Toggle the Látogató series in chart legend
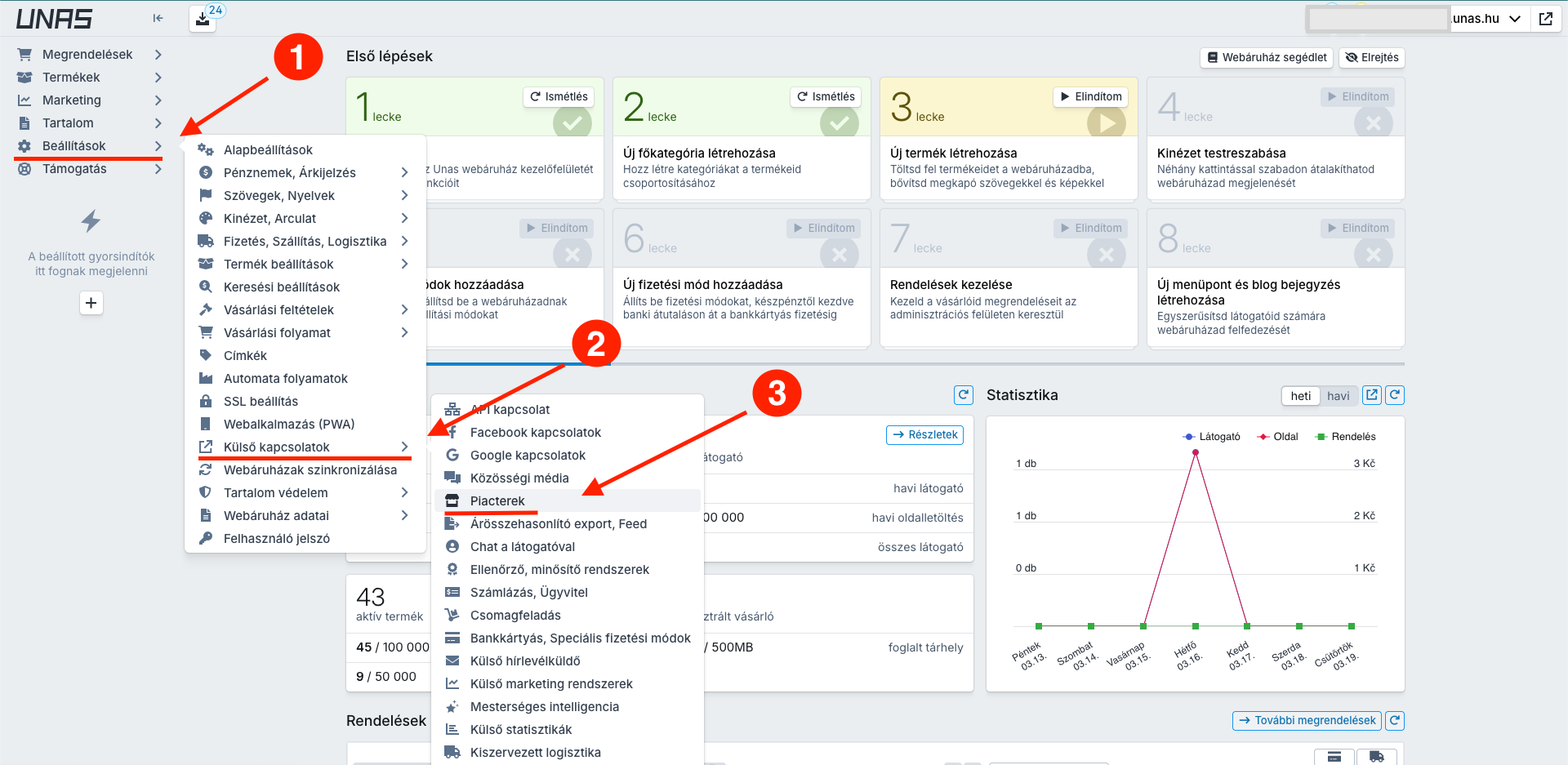1568x765 pixels. pyautogui.click(x=1212, y=437)
